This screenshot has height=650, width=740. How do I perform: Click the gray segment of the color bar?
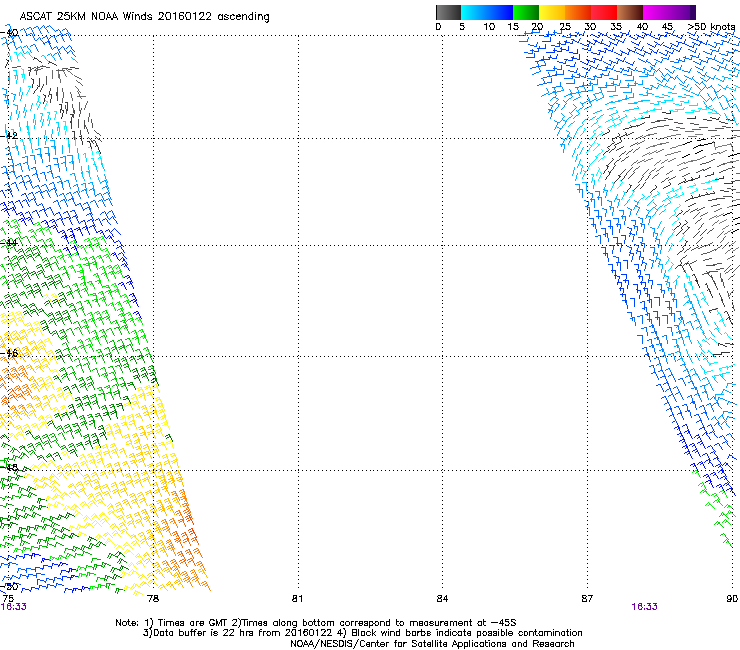(x=448, y=12)
